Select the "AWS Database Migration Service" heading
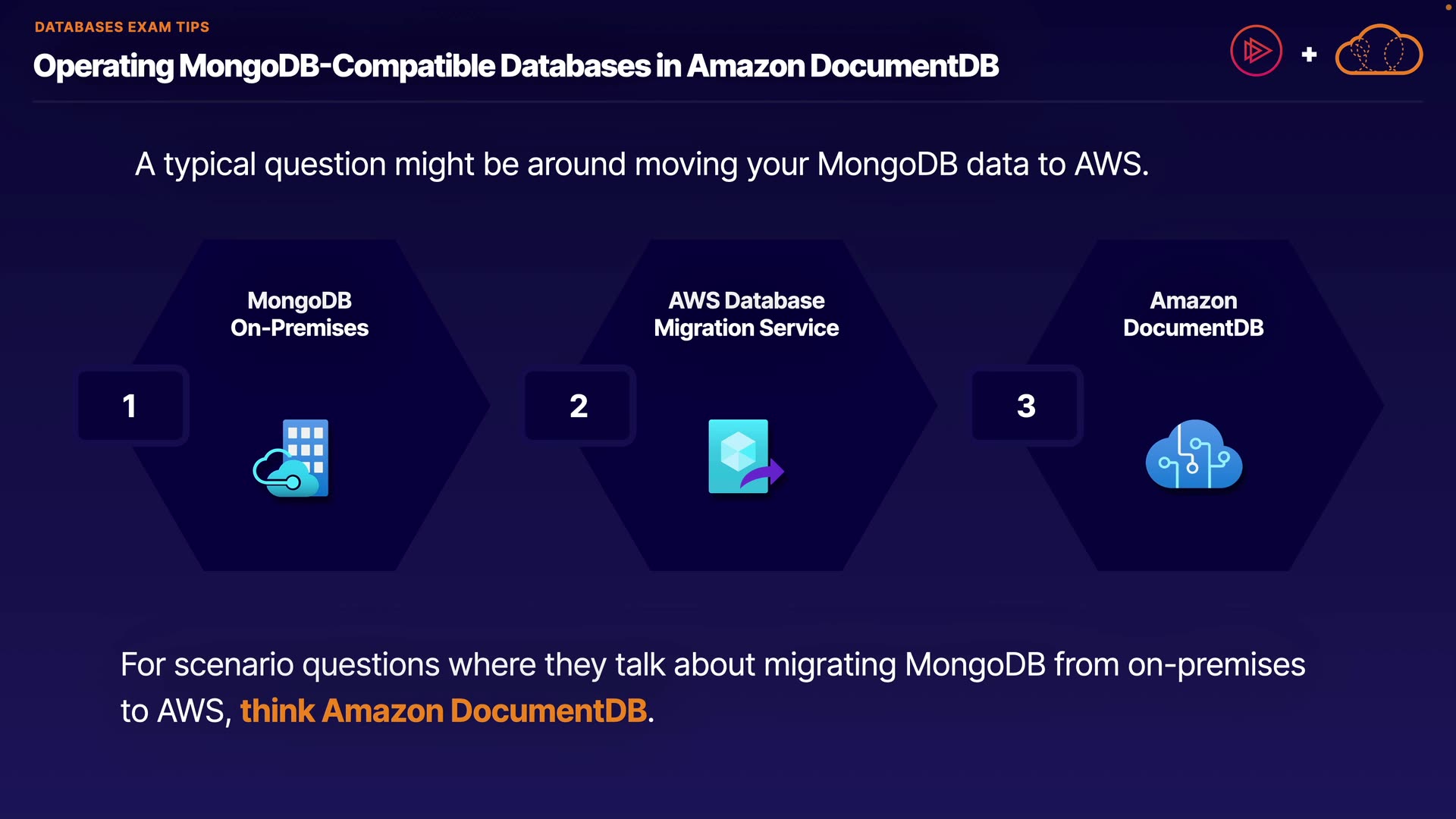Screen dimensions: 1456x819 click(x=746, y=314)
